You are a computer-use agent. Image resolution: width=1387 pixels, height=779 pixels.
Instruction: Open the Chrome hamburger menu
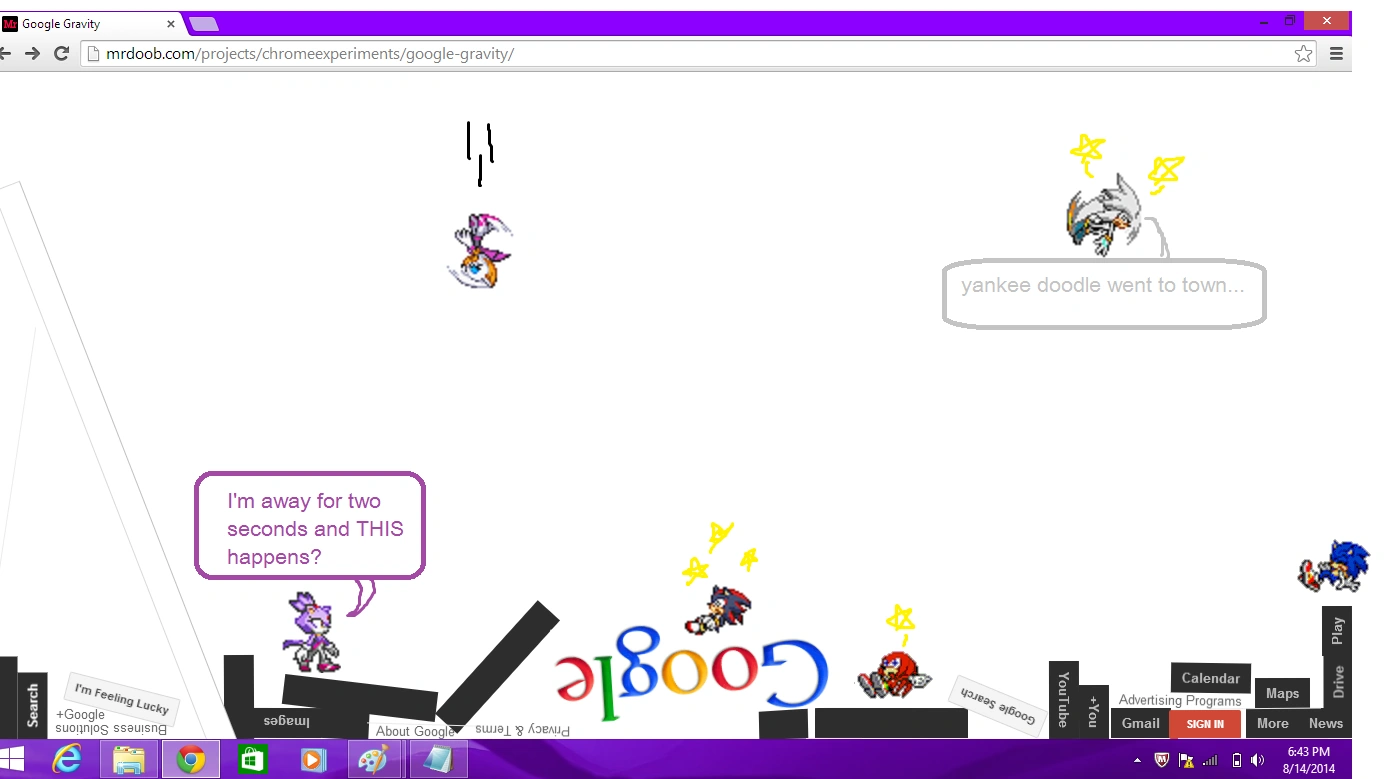click(1336, 54)
